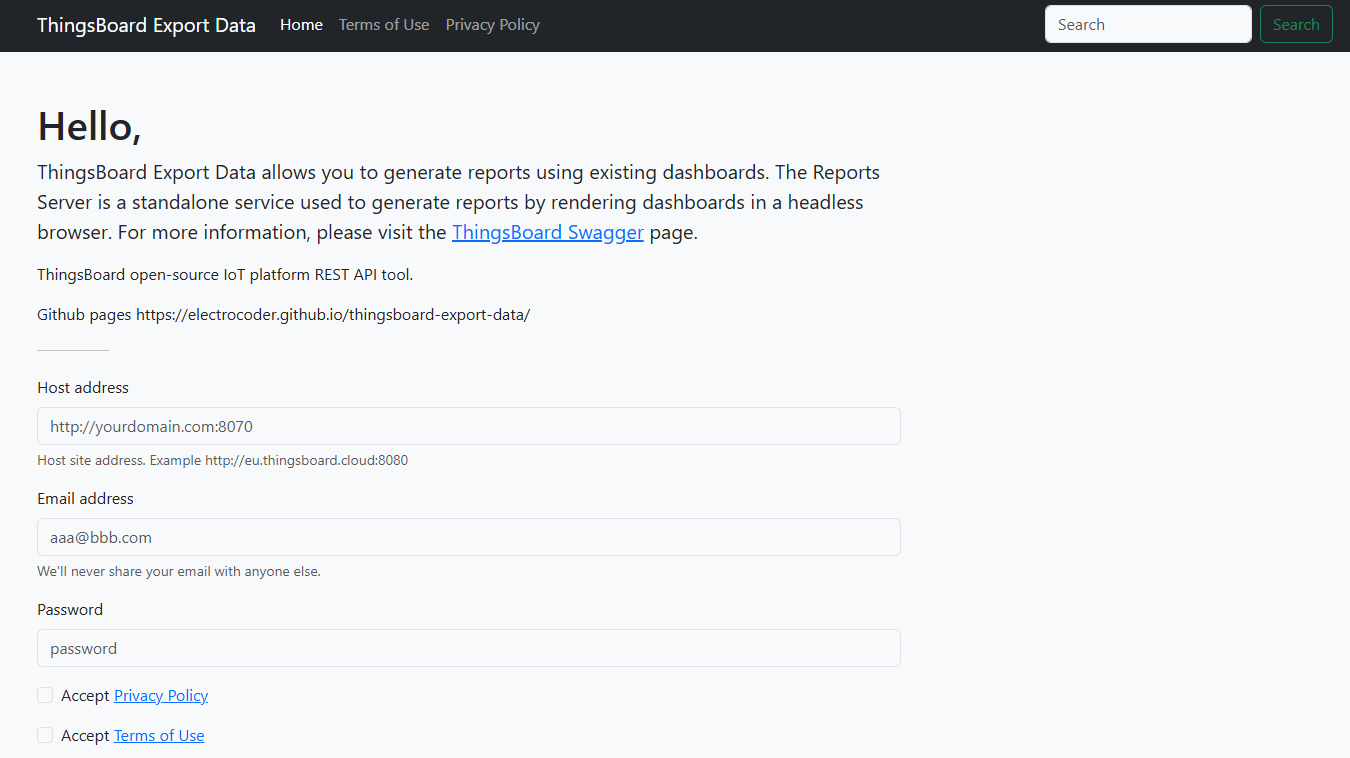Select the Home item in the navbar

(x=301, y=24)
